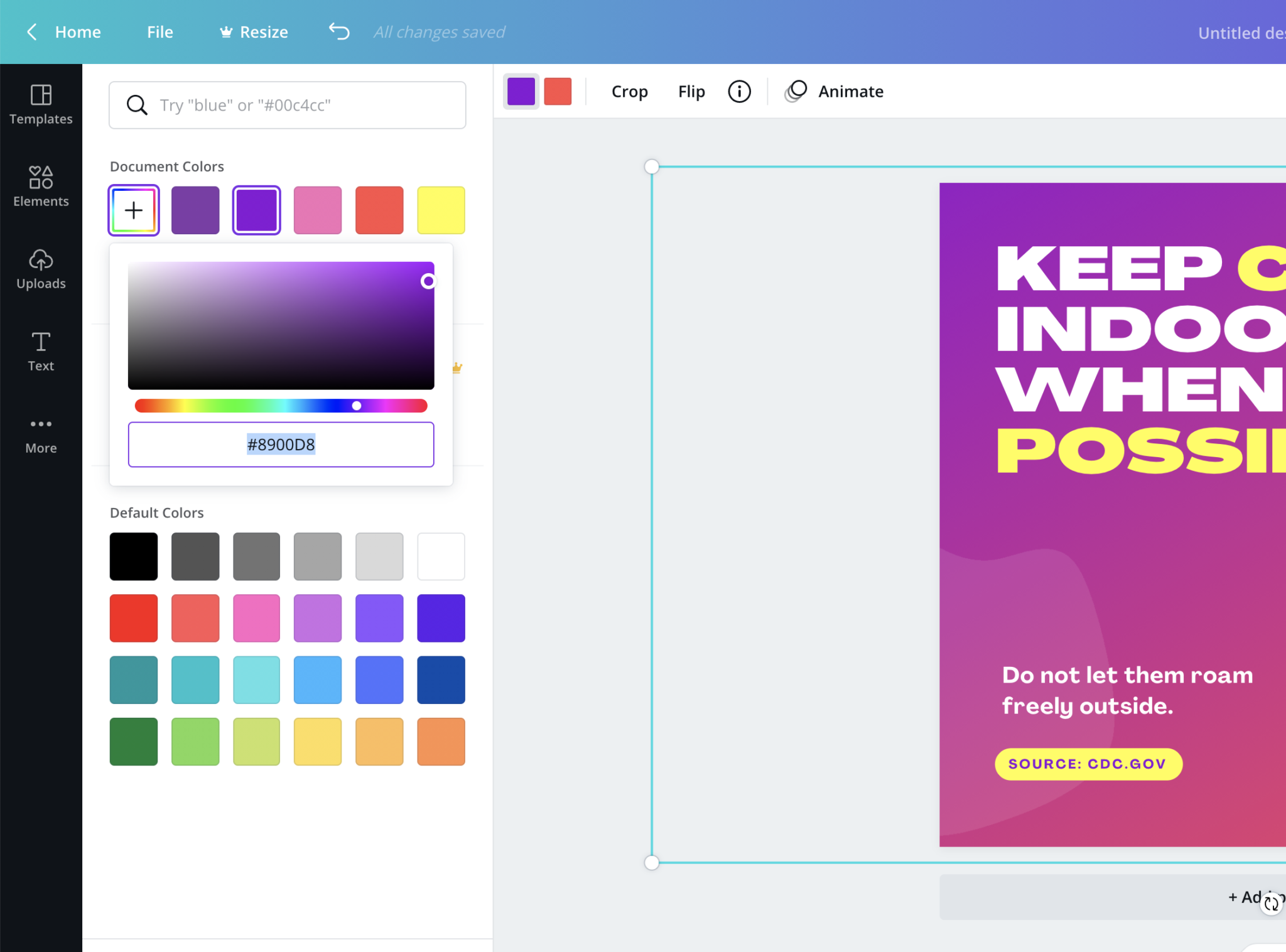
Task: Open the Templates panel
Action: coord(40,104)
